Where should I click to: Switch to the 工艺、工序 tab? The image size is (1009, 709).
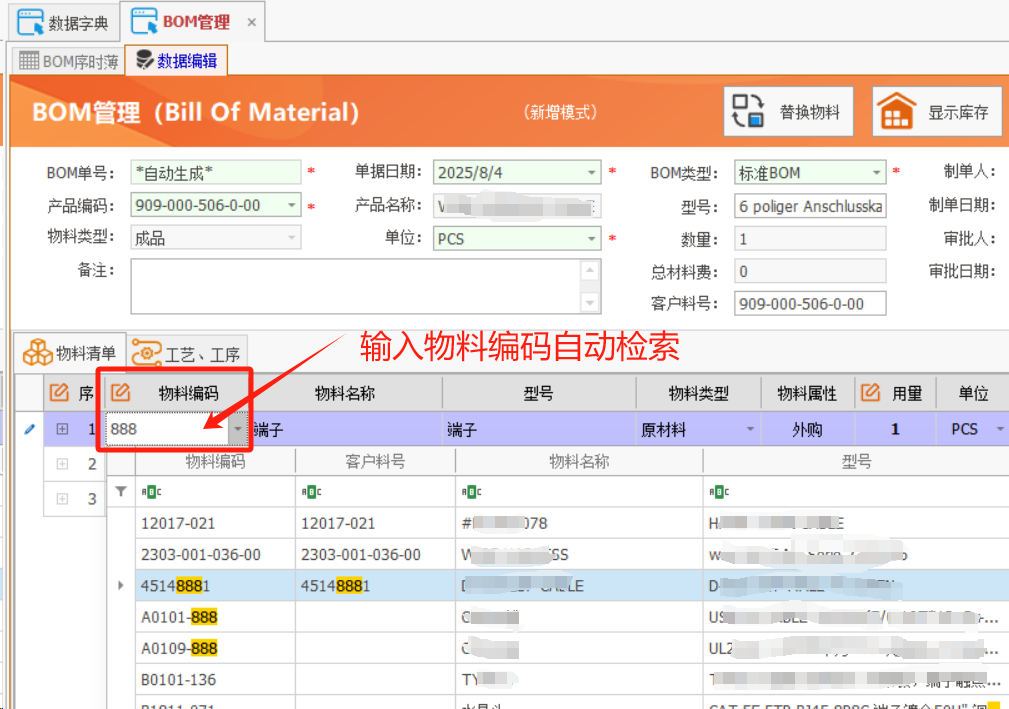click(186, 354)
